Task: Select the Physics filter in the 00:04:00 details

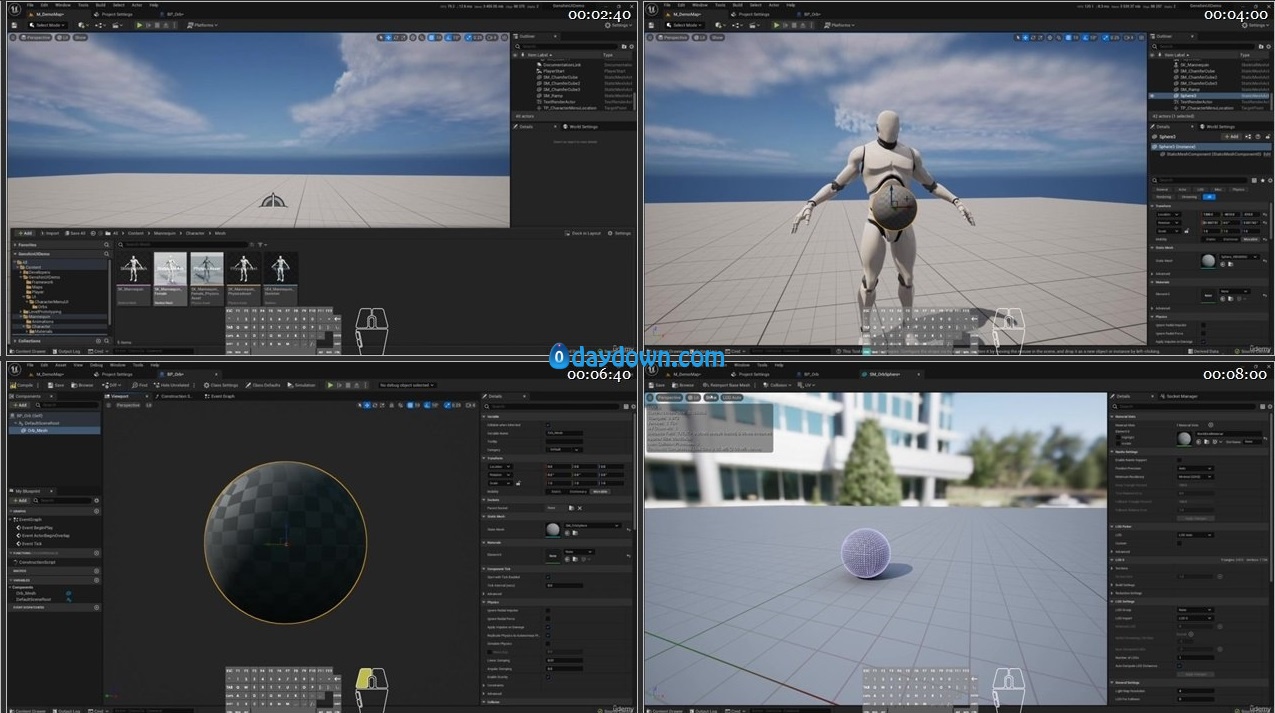Action: point(1238,189)
